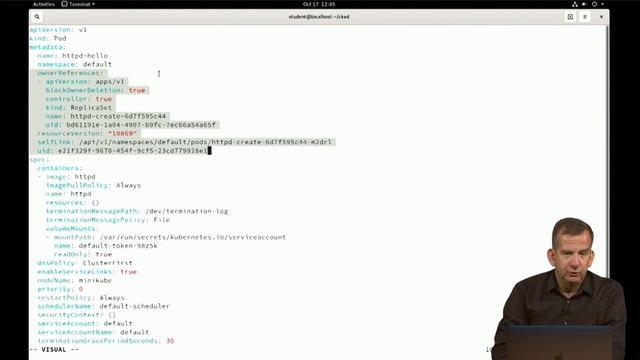Click the 'dnsPolicy: ClusterFirst' line
Image resolution: width=640 pixels, height=360 pixels.
85,263
